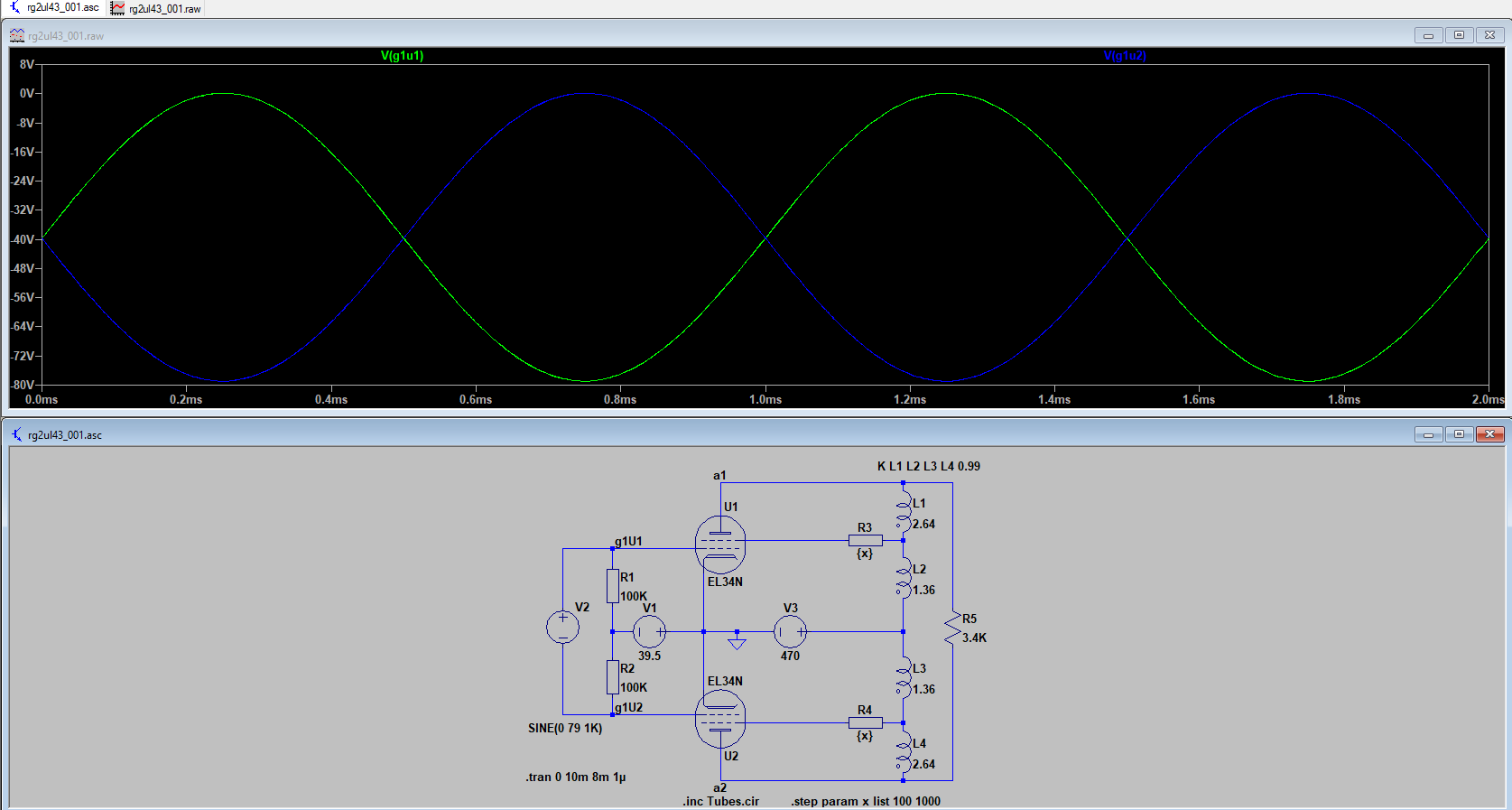Click the .tran 0 10m 8m 1µ directive
1512x810 pixels.
coord(576,777)
